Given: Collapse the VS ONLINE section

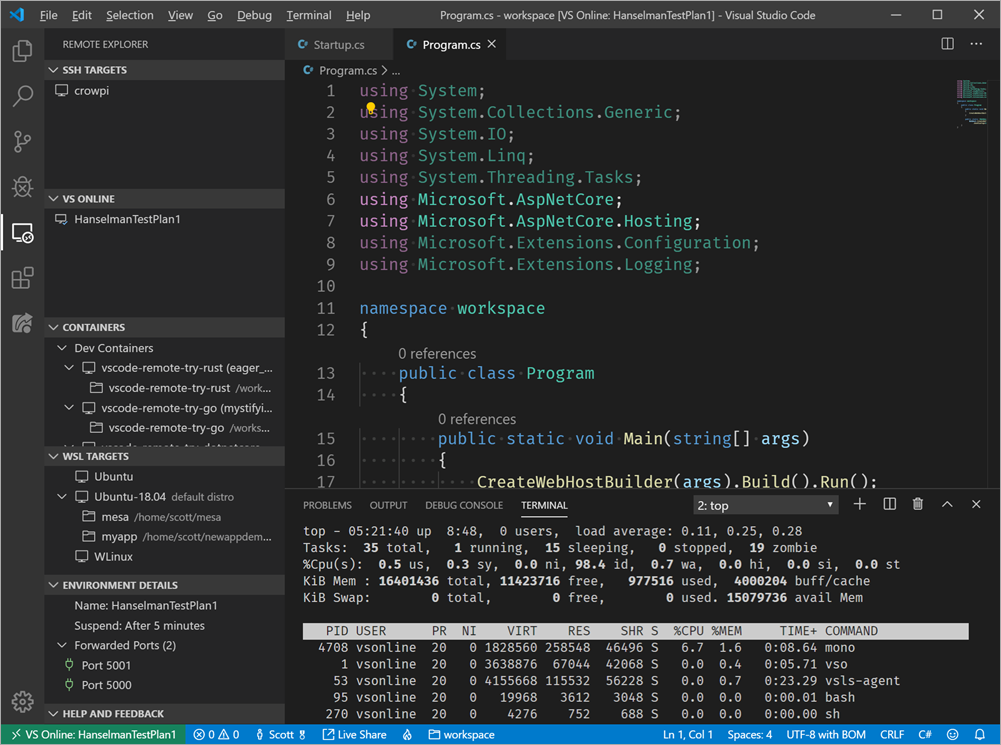Looking at the screenshot, I should (54, 199).
